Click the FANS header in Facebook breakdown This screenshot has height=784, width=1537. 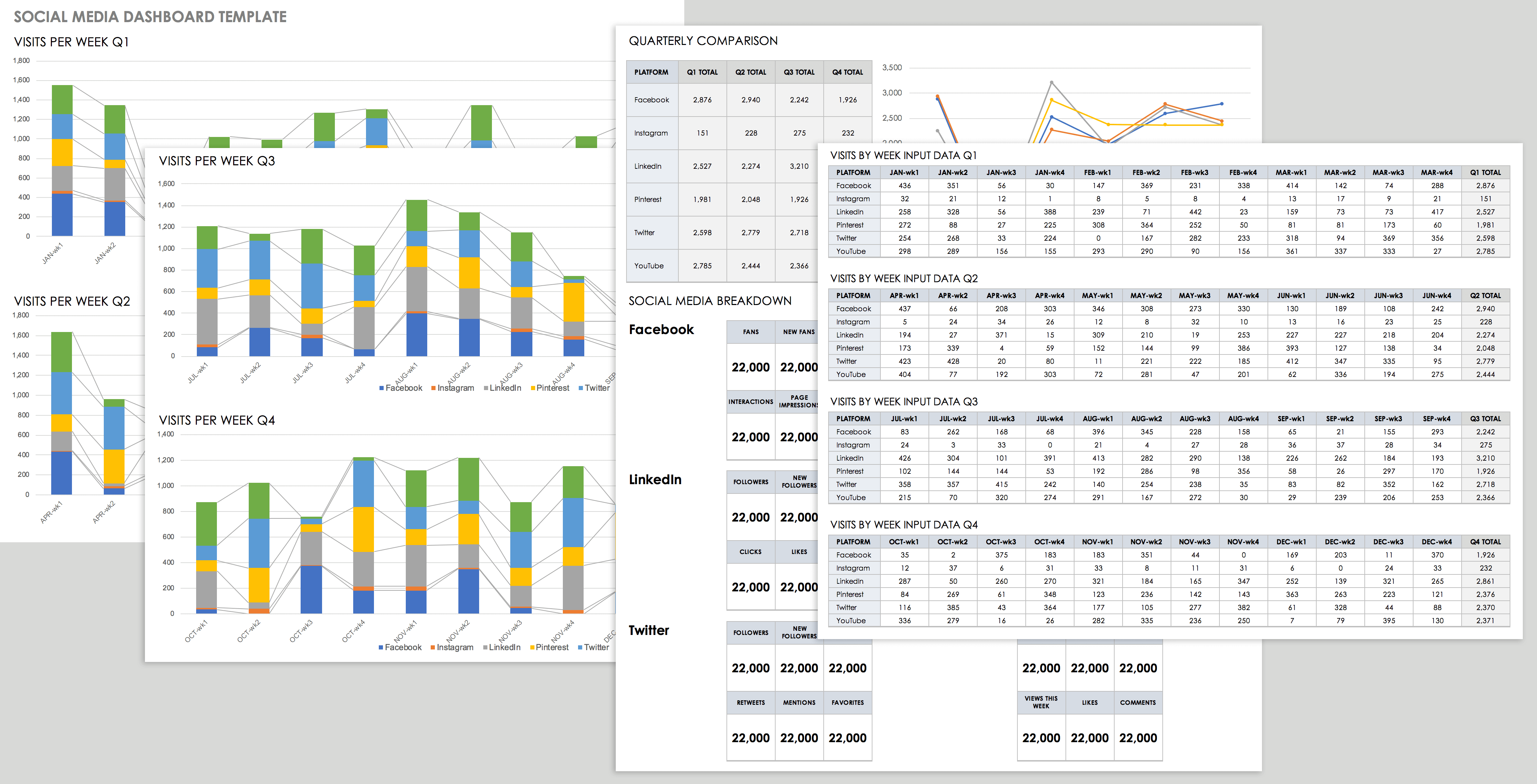(x=751, y=332)
